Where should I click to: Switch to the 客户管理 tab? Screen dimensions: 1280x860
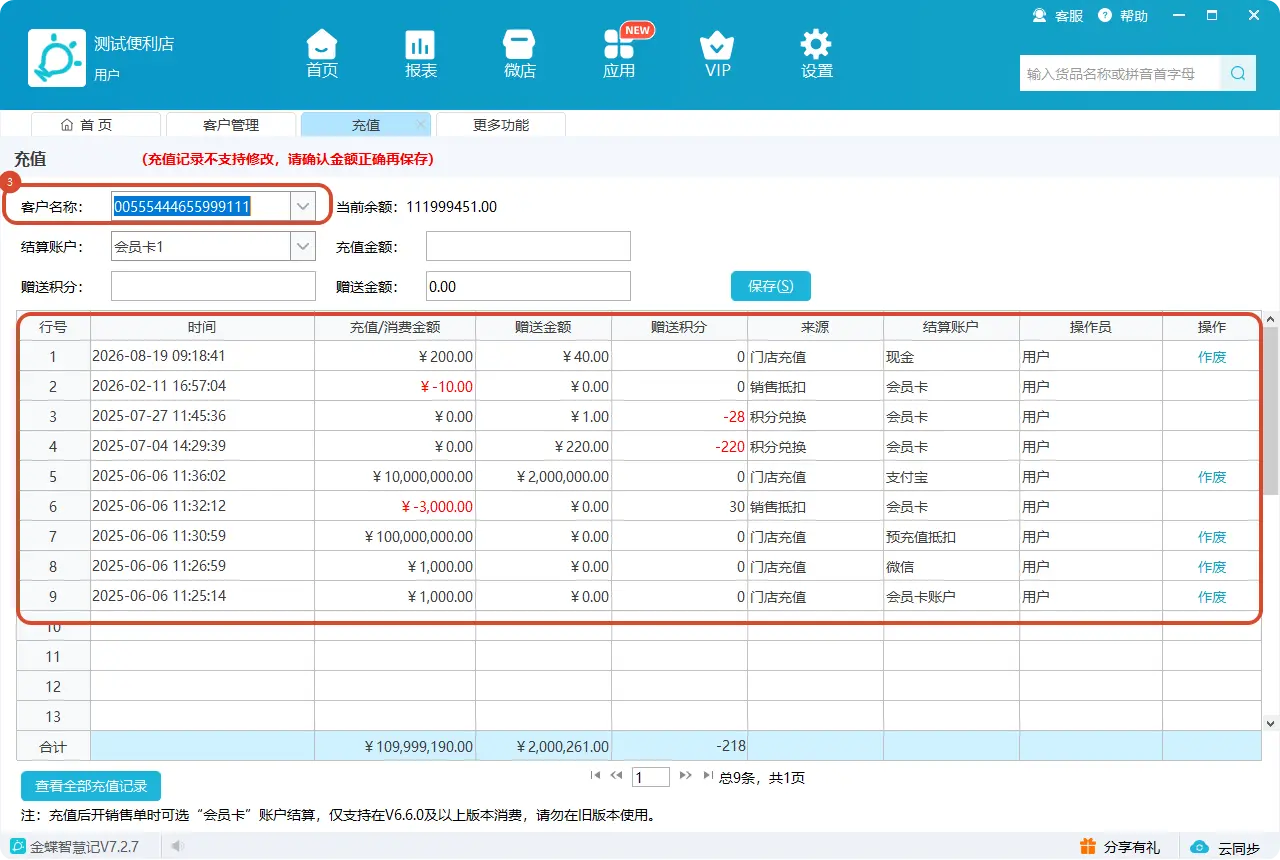[x=231, y=125]
